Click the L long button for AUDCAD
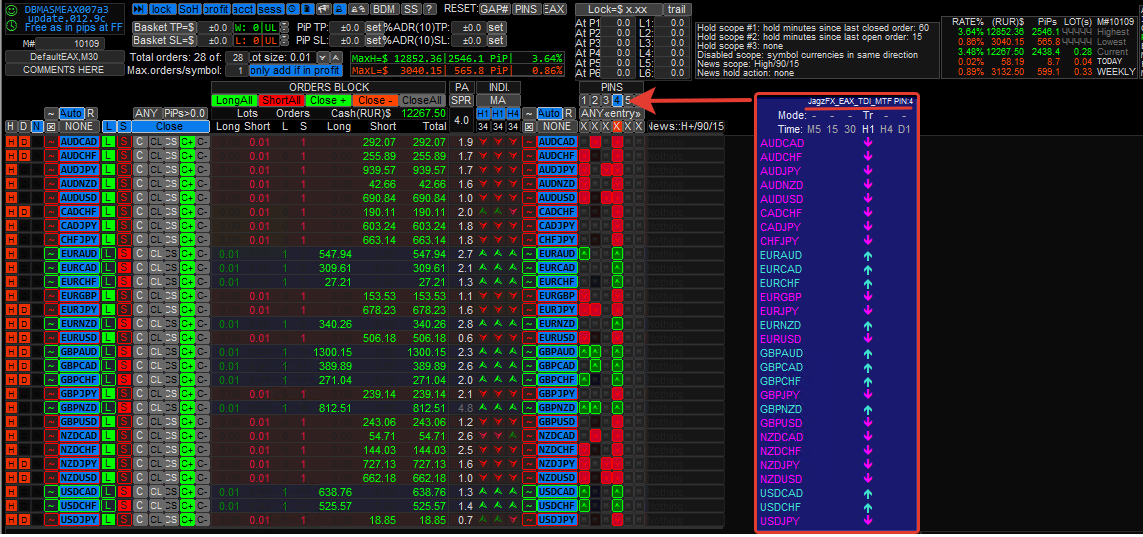 [x=109, y=141]
